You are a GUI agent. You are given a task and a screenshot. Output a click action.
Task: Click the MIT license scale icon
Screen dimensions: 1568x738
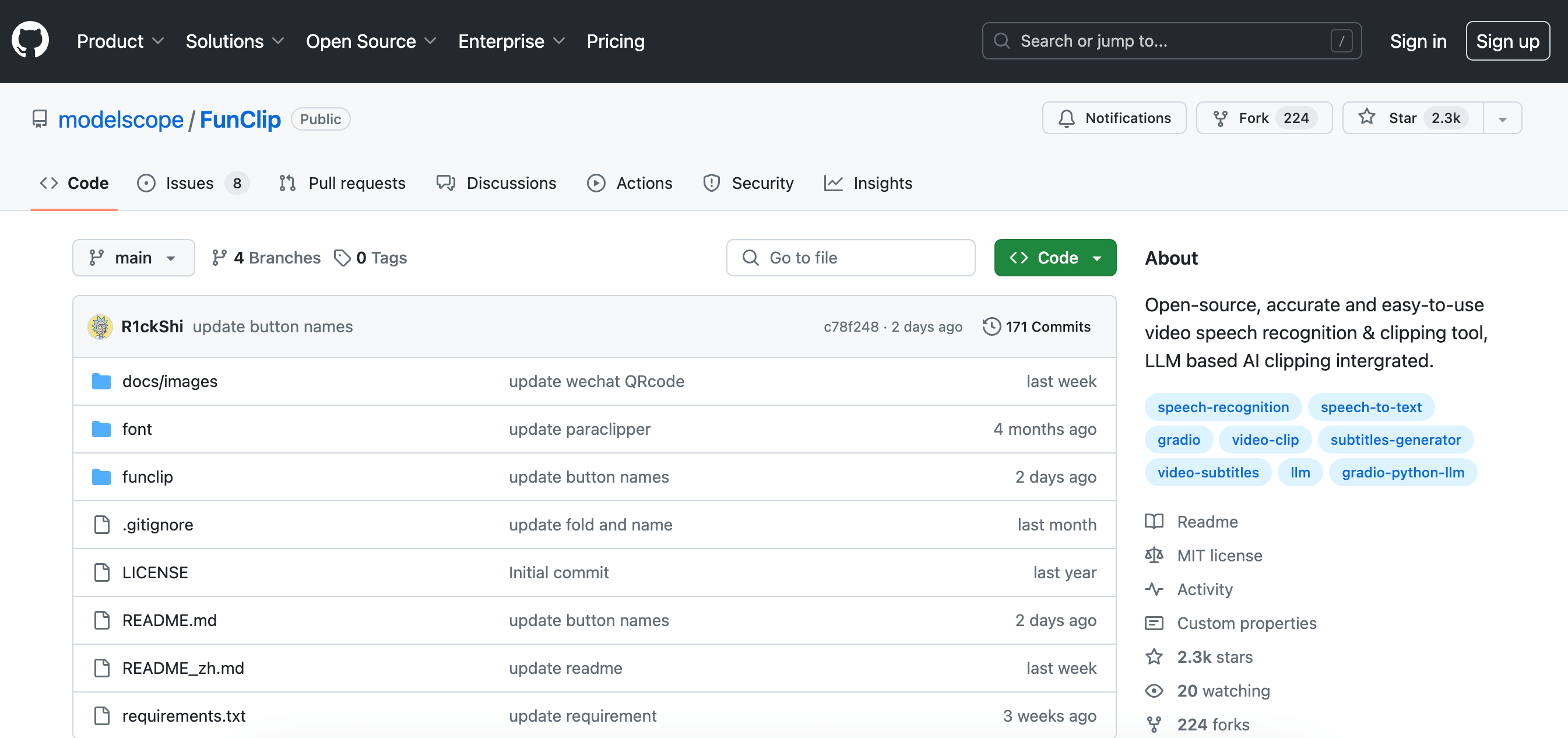coord(1154,556)
